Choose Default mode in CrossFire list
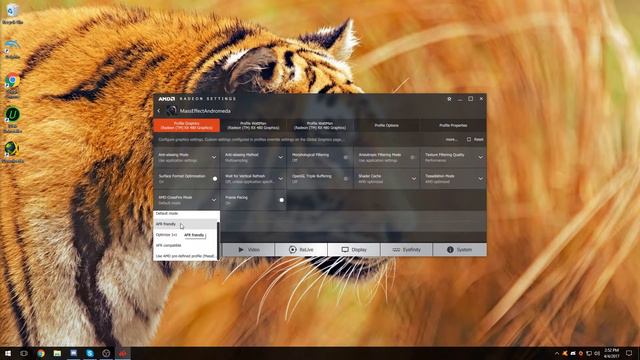Viewport: 640px width, 360px height. (186, 214)
